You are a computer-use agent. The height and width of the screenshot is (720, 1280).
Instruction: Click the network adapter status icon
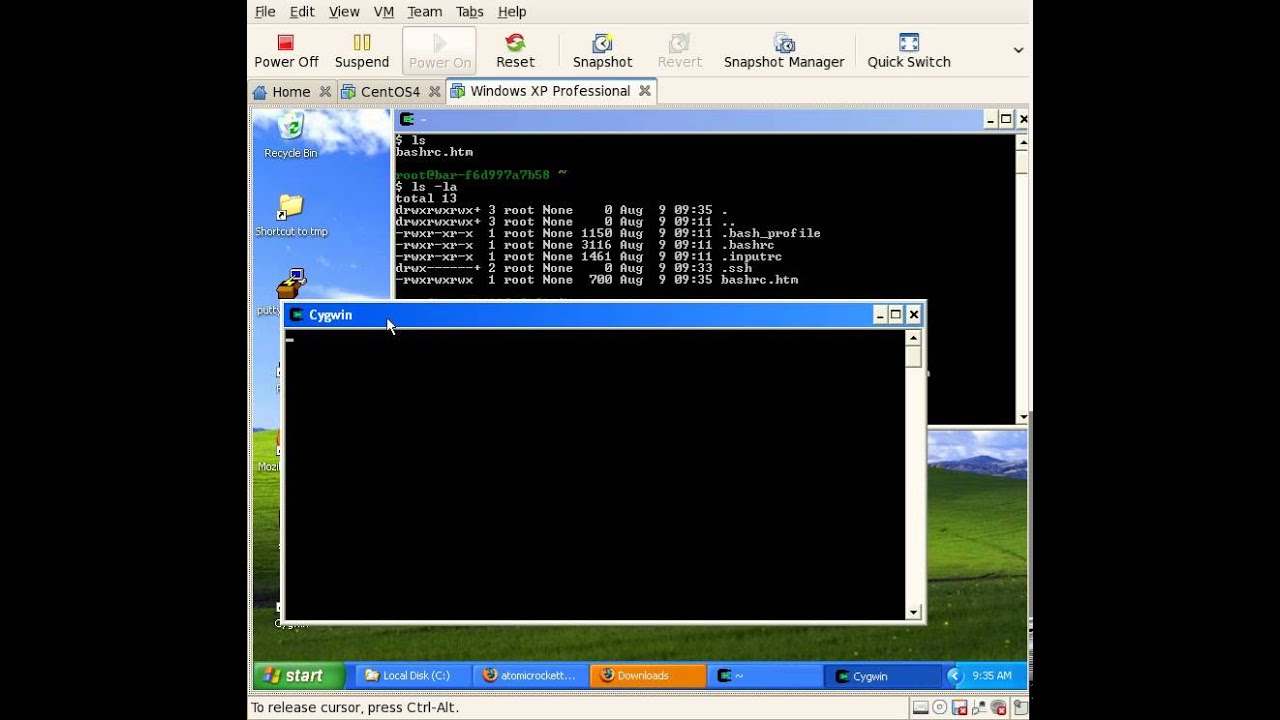pos(980,708)
